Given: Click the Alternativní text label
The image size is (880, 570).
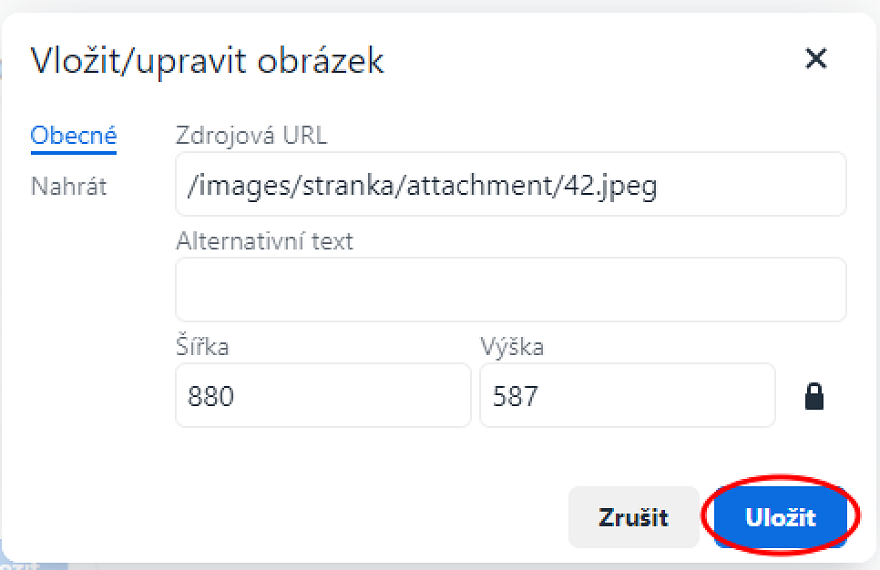Looking at the screenshot, I should (264, 241).
